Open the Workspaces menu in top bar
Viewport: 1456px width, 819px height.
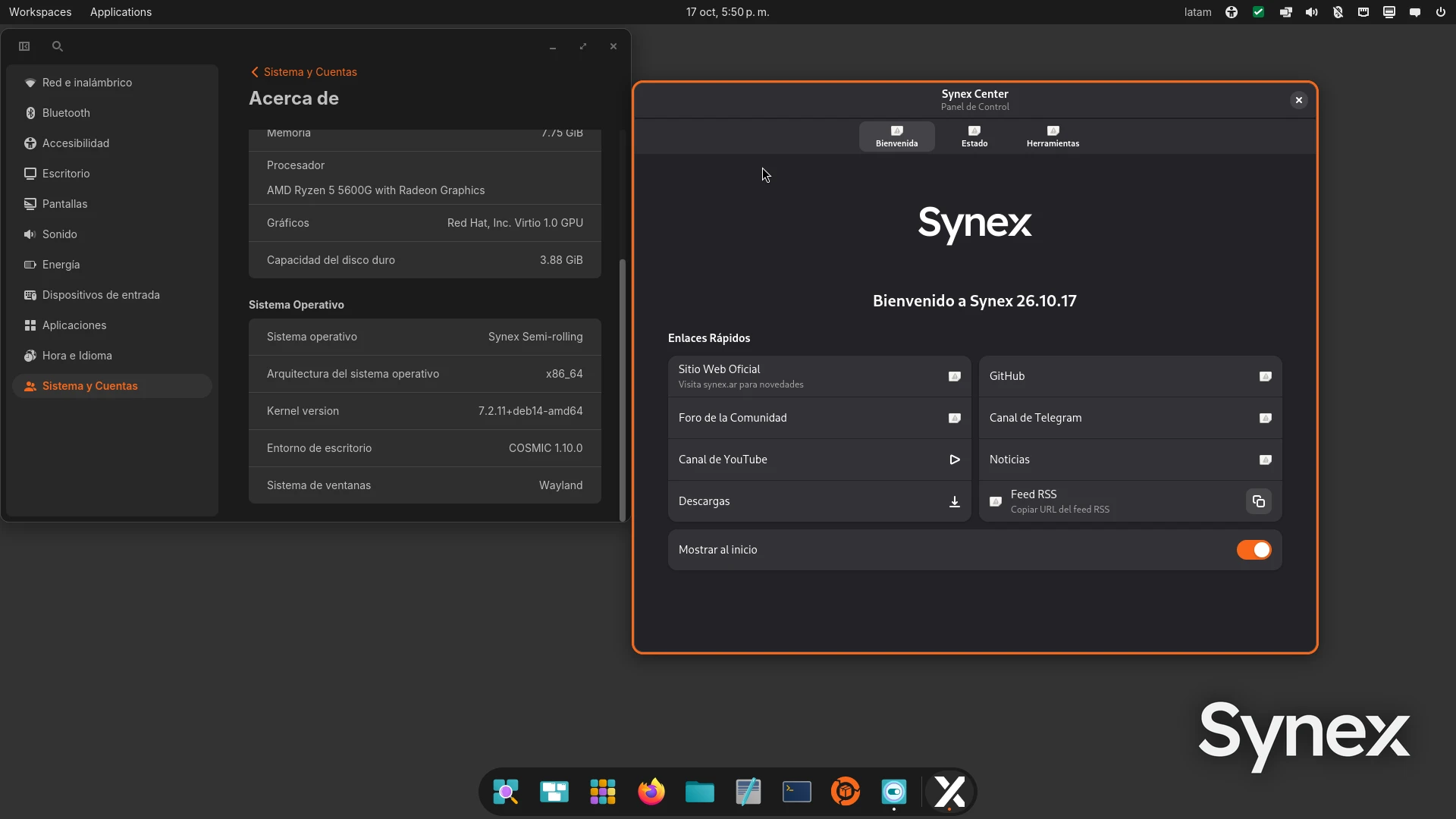pos(40,12)
